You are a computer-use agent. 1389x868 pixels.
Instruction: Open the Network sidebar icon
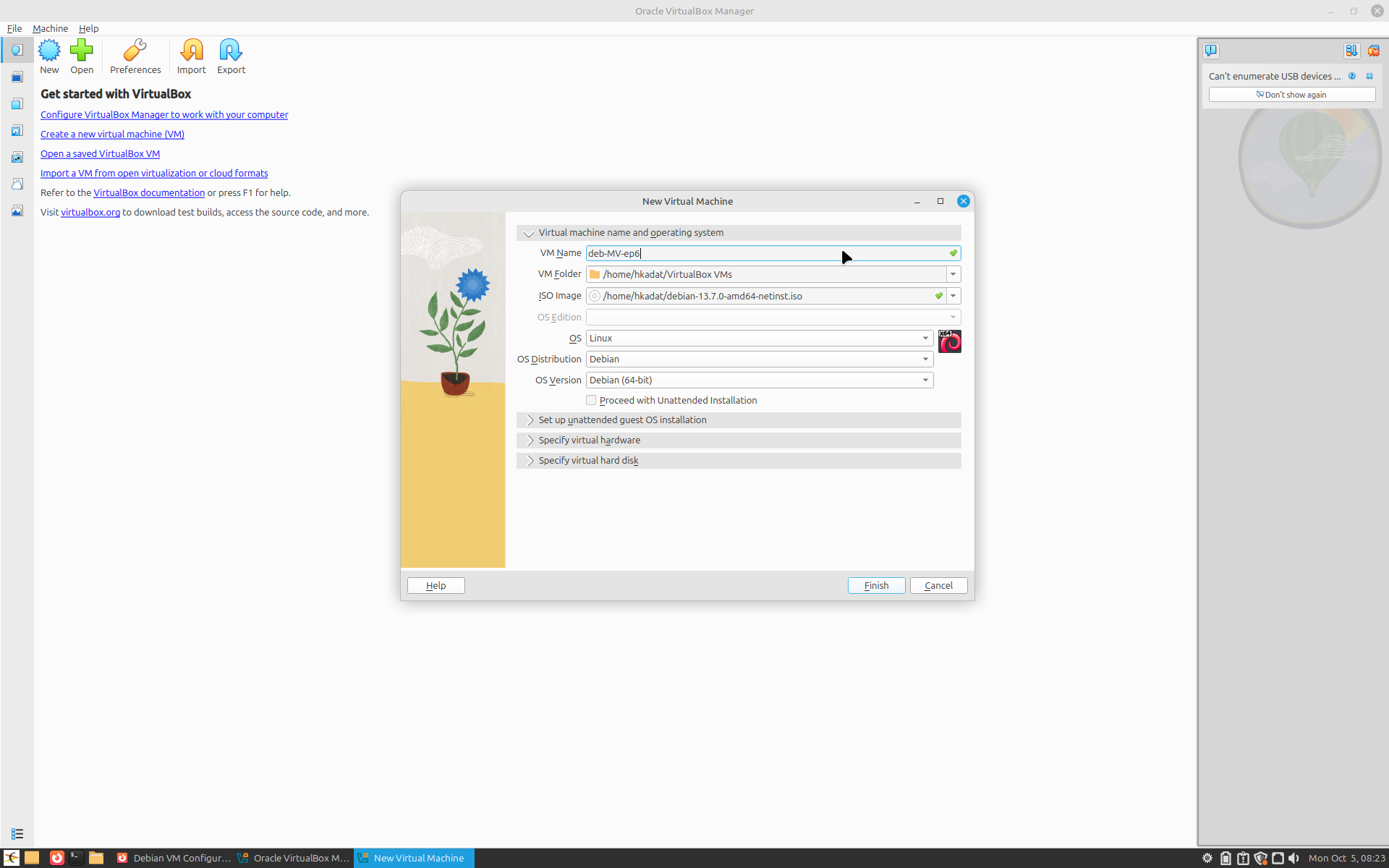pyautogui.click(x=17, y=157)
